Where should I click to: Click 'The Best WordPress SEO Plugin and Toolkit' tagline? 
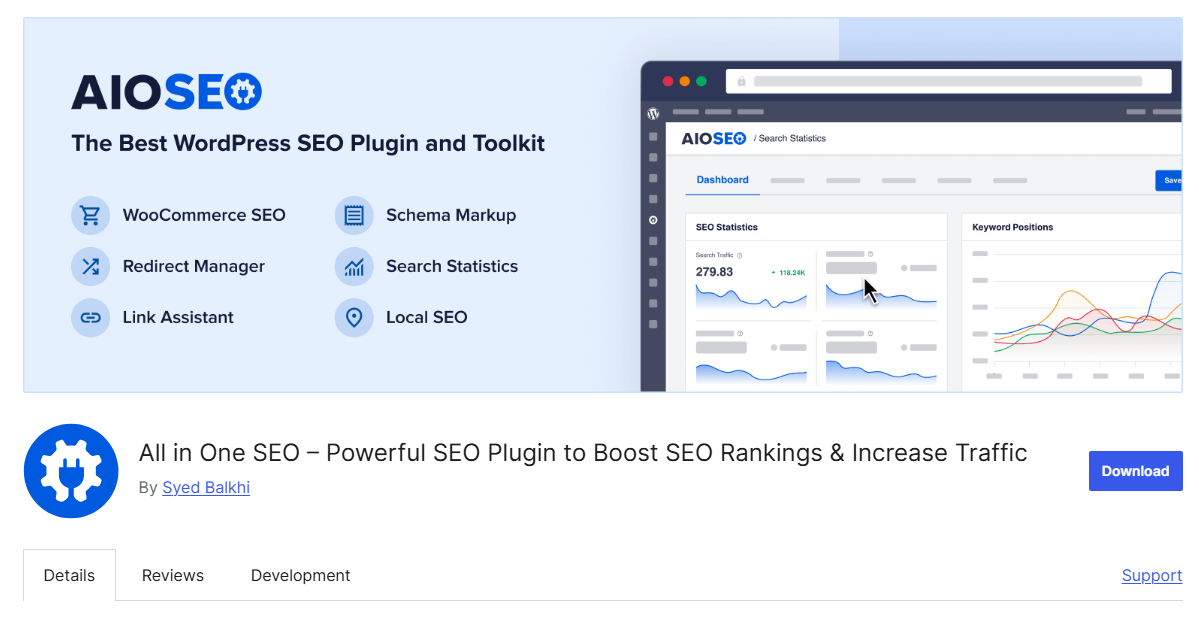(x=308, y=143)
